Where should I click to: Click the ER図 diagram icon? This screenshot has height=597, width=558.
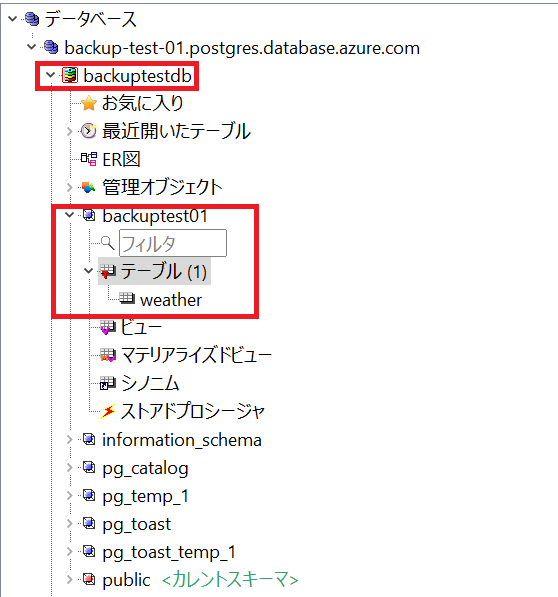(x=89, y=159)
